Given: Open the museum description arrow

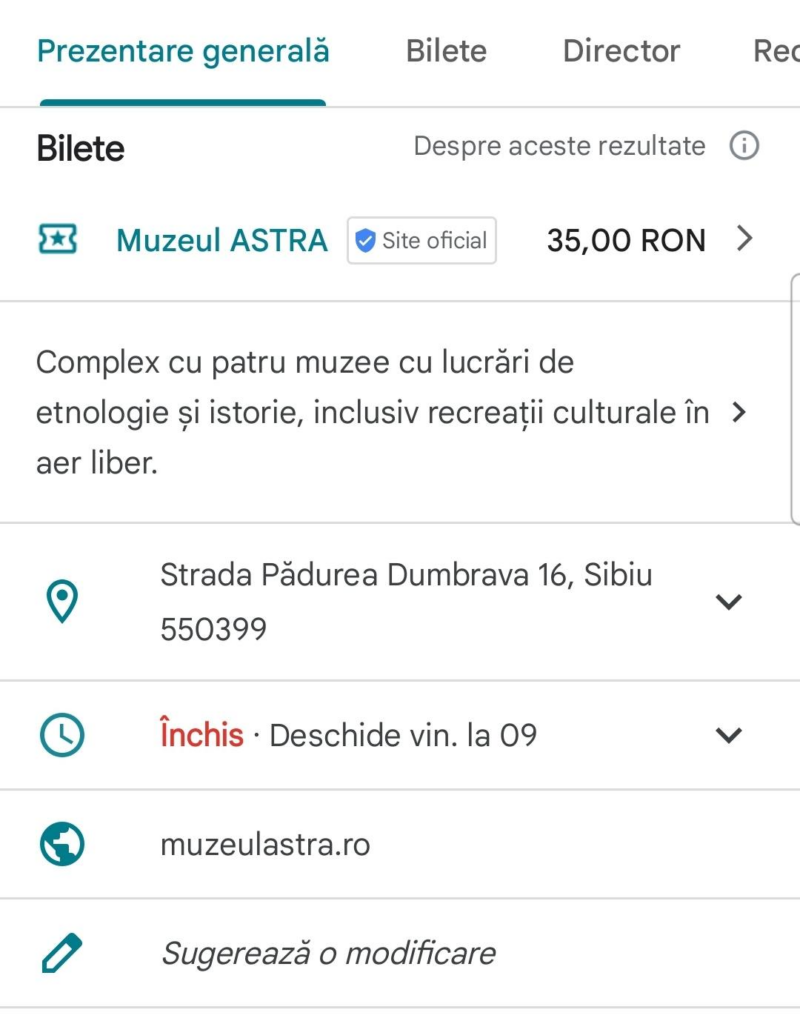Looking at the screenshot, I should (739, 412).
